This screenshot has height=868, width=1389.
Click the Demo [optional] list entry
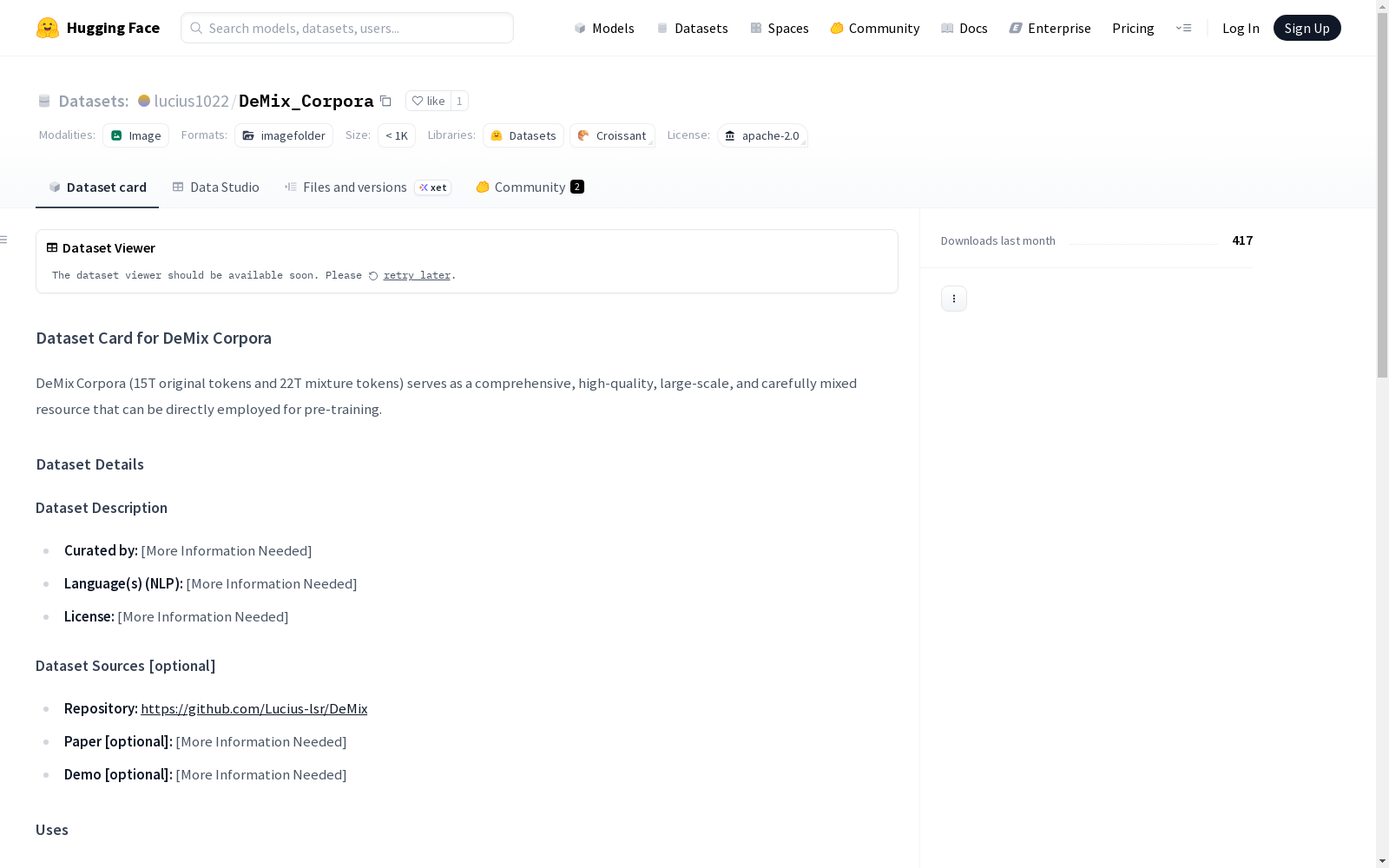[x=206, y=774]
